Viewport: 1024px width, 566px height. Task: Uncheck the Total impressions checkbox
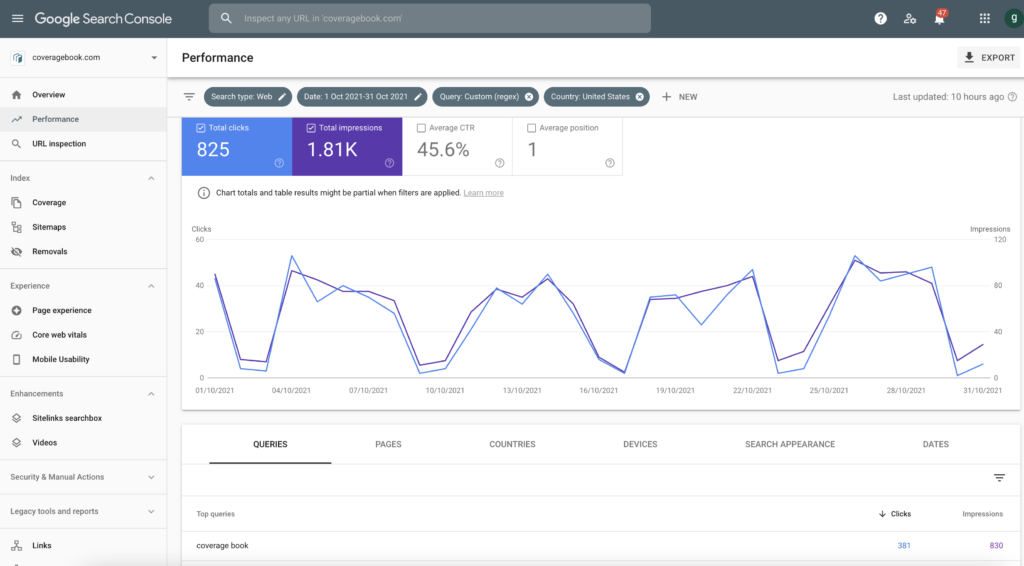click(311, 128)
